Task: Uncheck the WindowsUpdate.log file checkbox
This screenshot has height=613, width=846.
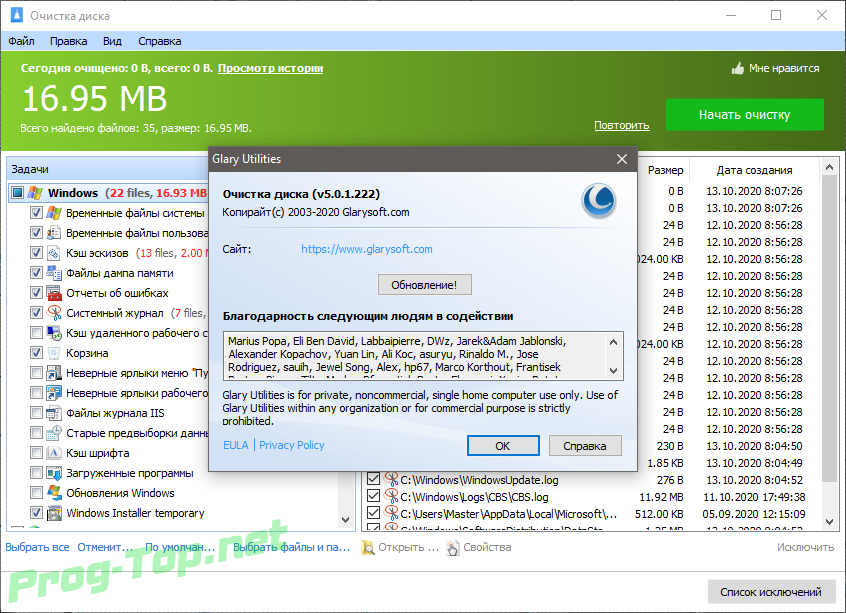Action: 373,479
